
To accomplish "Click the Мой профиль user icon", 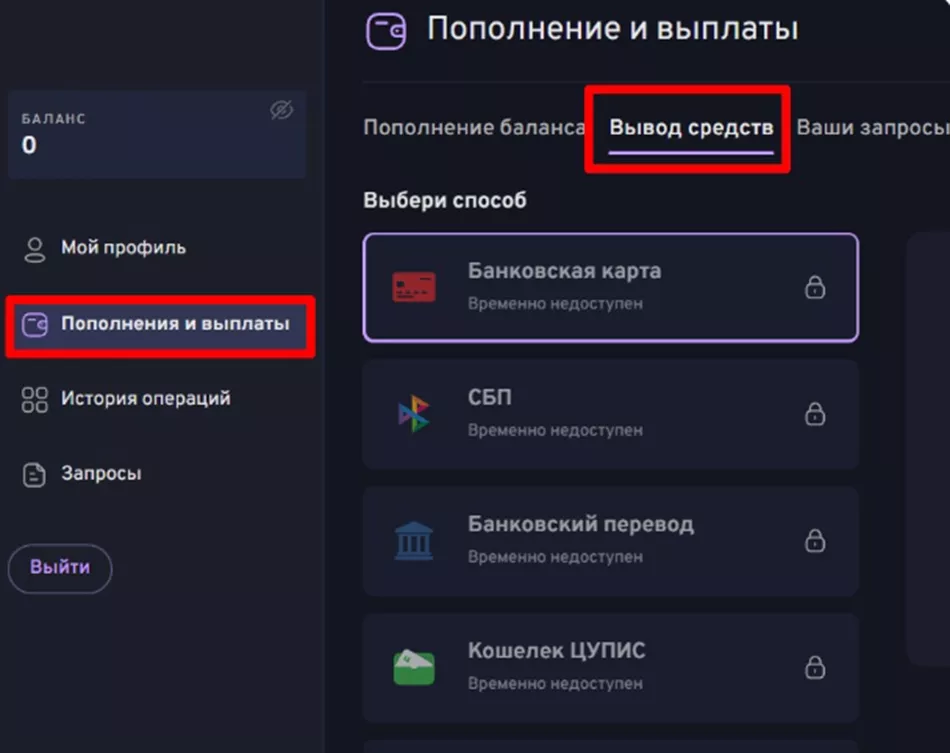I will click(x=35, y=249).
